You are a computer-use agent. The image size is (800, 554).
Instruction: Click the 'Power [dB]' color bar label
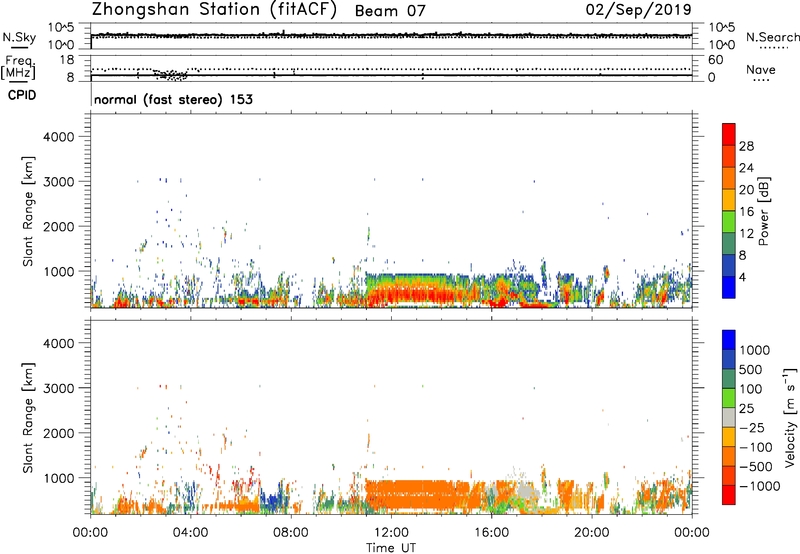coord(763,211)
